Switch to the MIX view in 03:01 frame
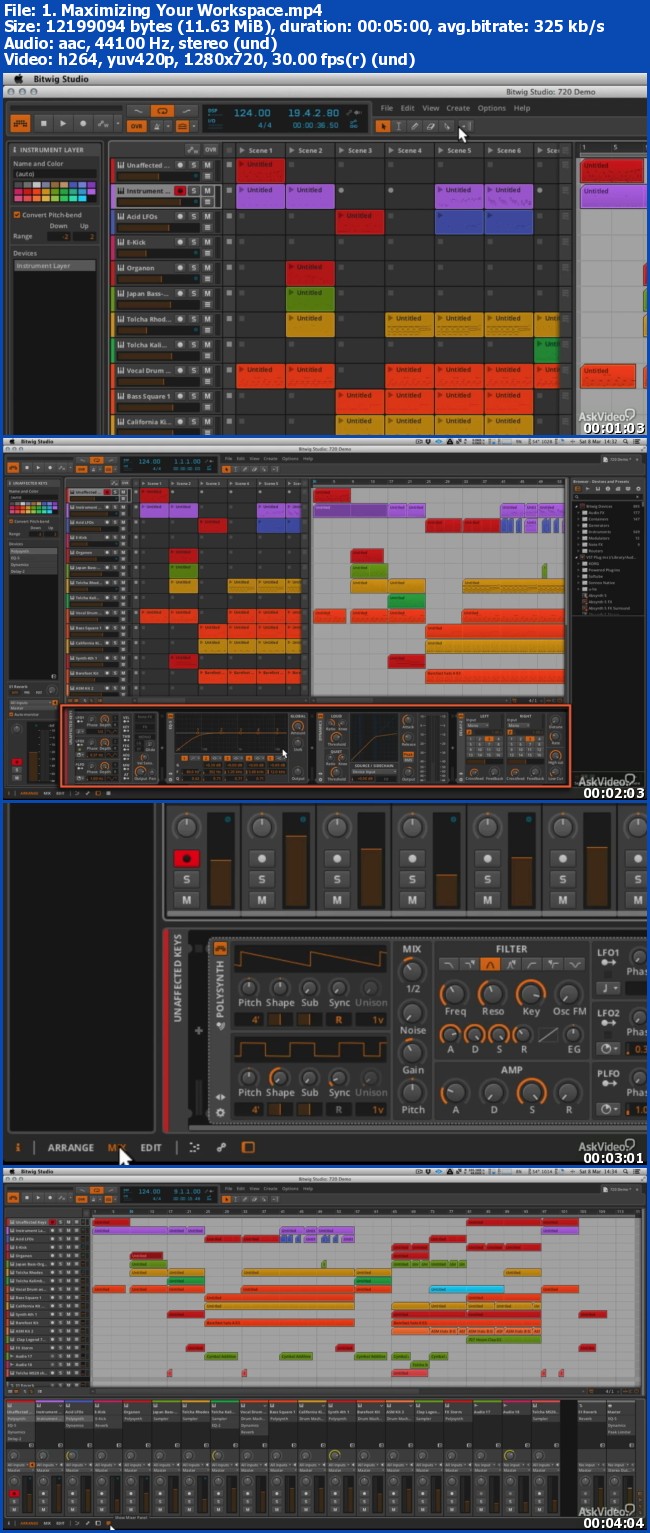 tap(118, 1148)
